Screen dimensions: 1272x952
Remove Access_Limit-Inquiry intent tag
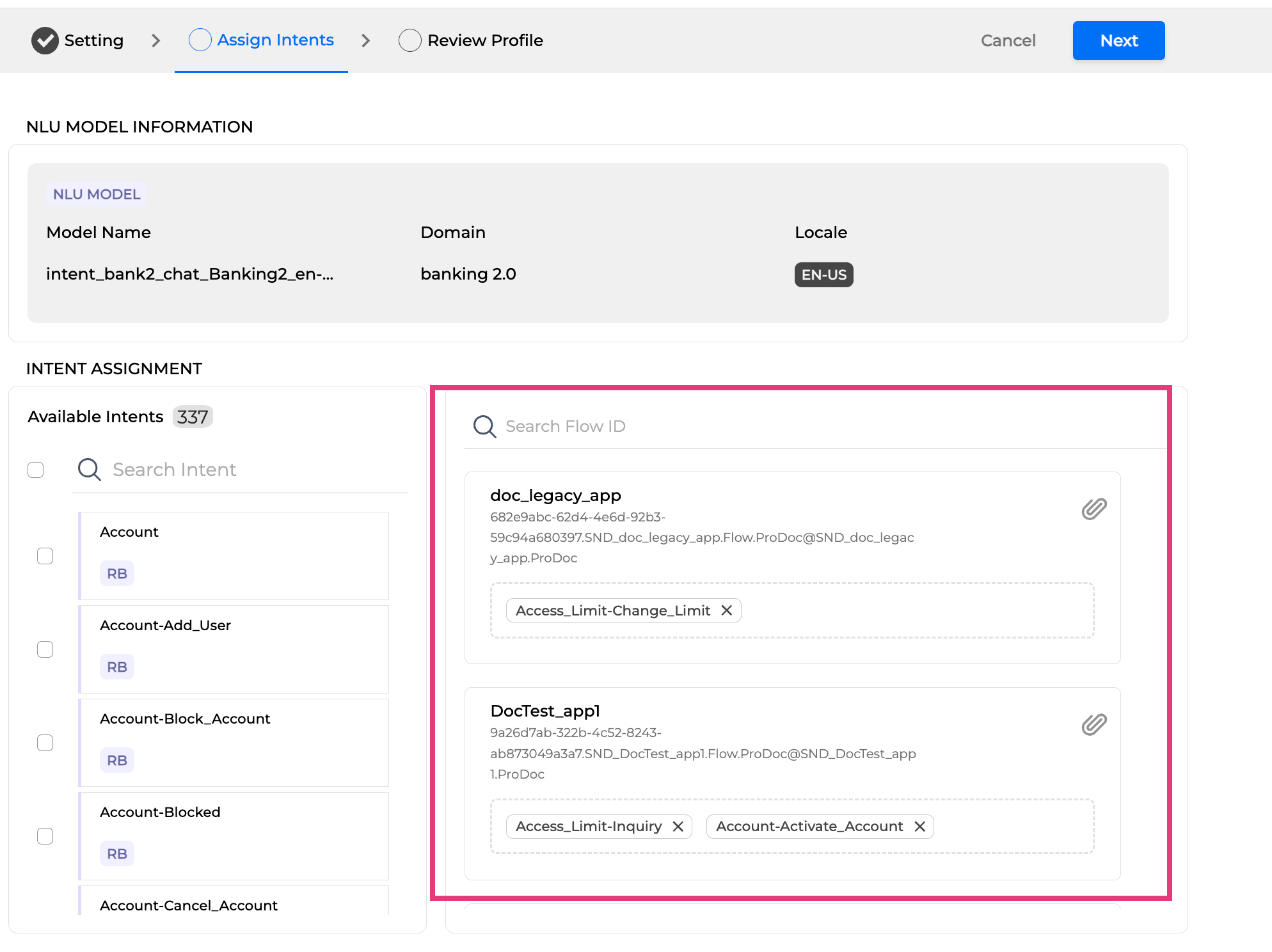click(x=678, y=827)
